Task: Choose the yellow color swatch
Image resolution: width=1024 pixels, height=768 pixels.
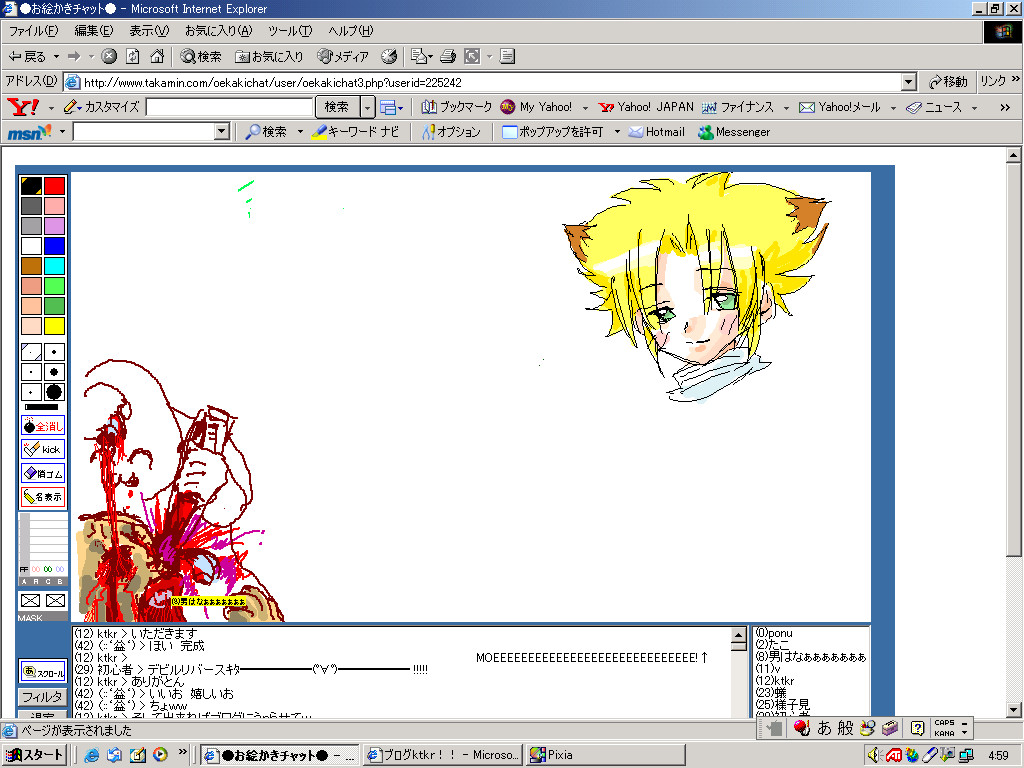Action: tap(54, 326)
